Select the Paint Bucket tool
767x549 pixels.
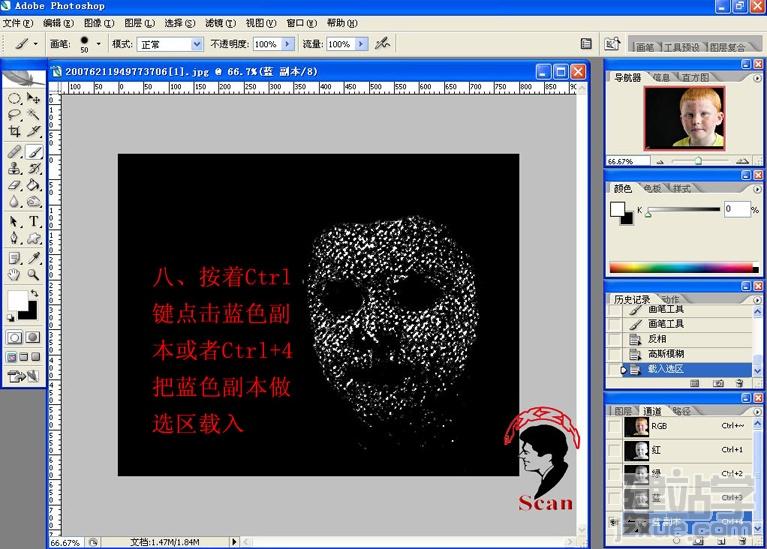pyautogui.click(x=33, y=185)
